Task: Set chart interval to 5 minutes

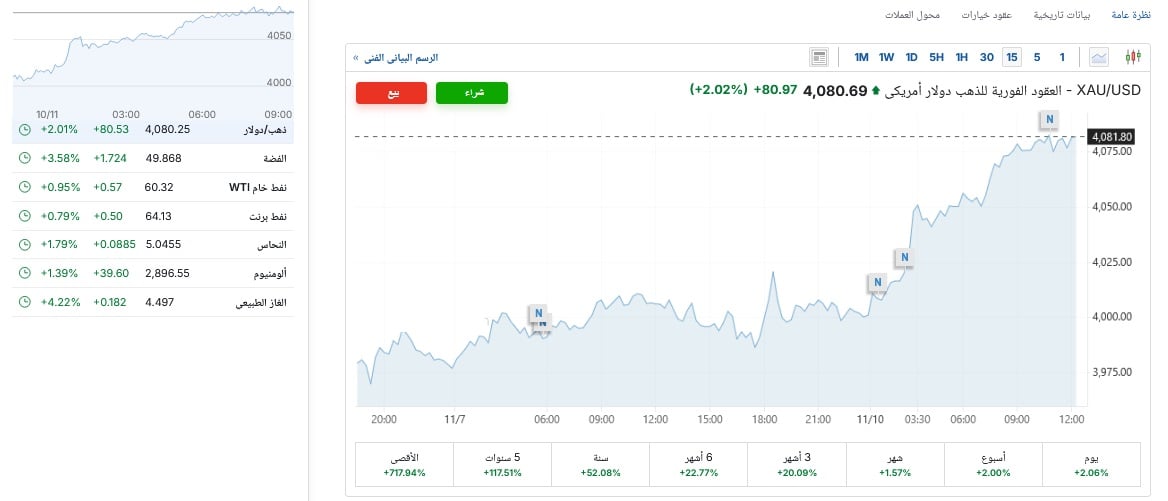Action: click(1037, 57)
